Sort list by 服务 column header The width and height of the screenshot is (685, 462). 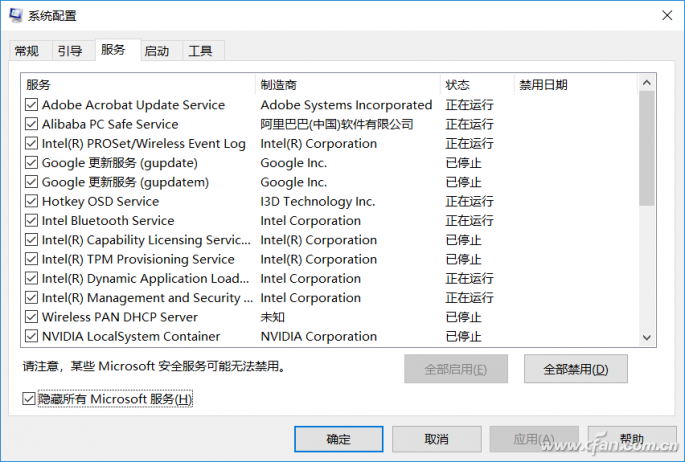pyautogui.click(x=138, y=85)
